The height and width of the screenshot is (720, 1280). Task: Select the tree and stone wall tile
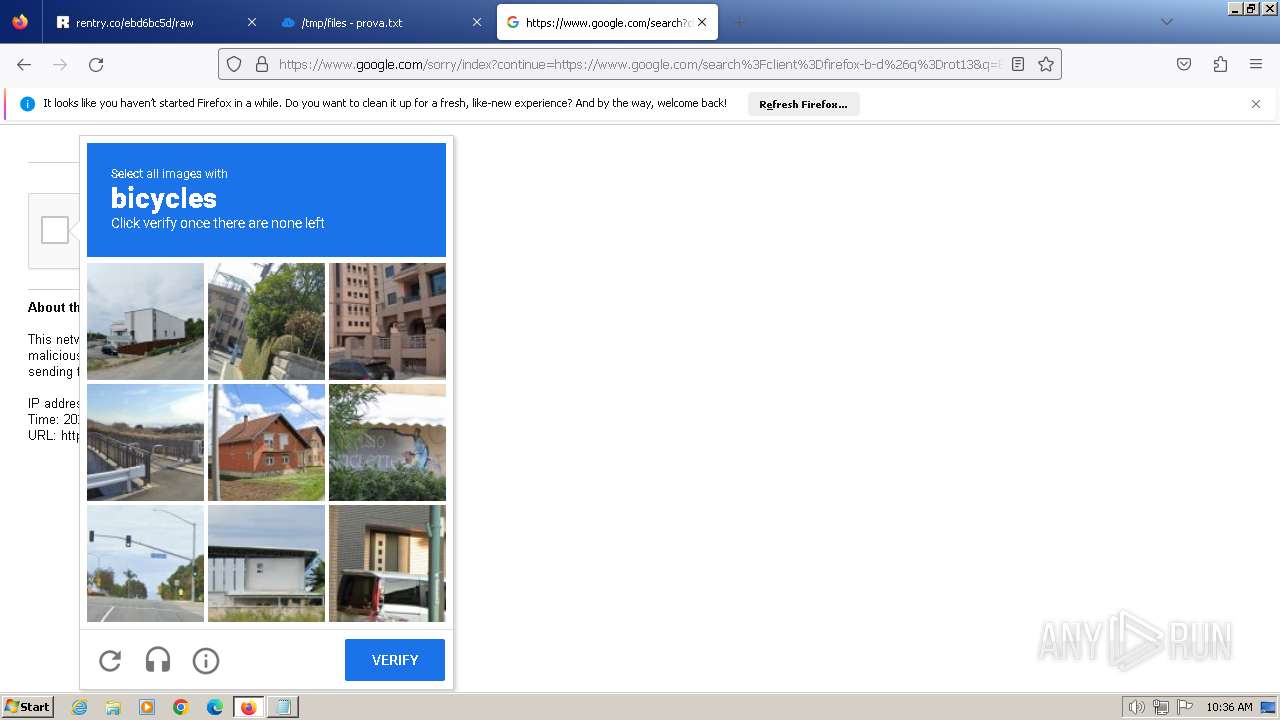(x=266, y=321)
